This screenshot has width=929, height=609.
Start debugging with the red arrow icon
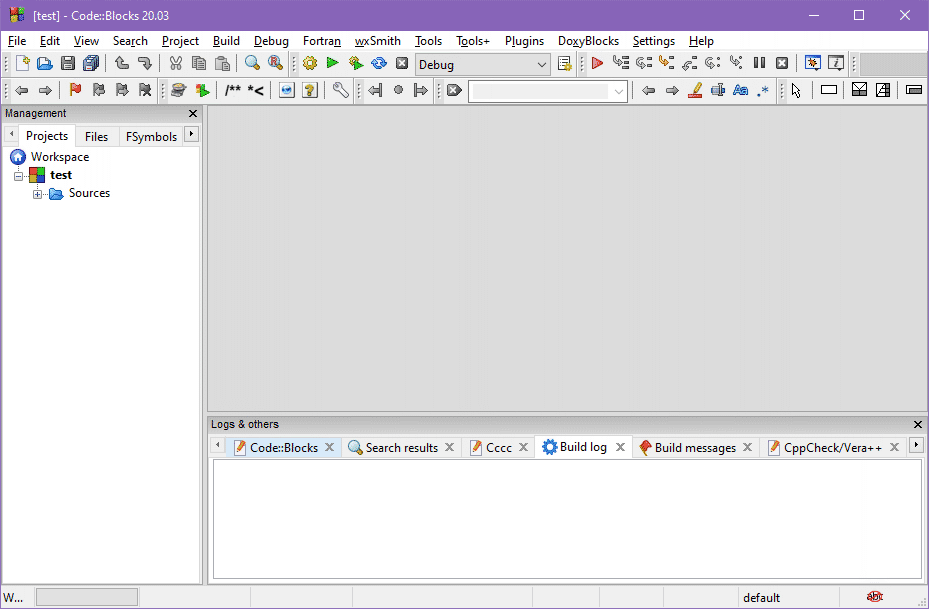pos(597,64)
